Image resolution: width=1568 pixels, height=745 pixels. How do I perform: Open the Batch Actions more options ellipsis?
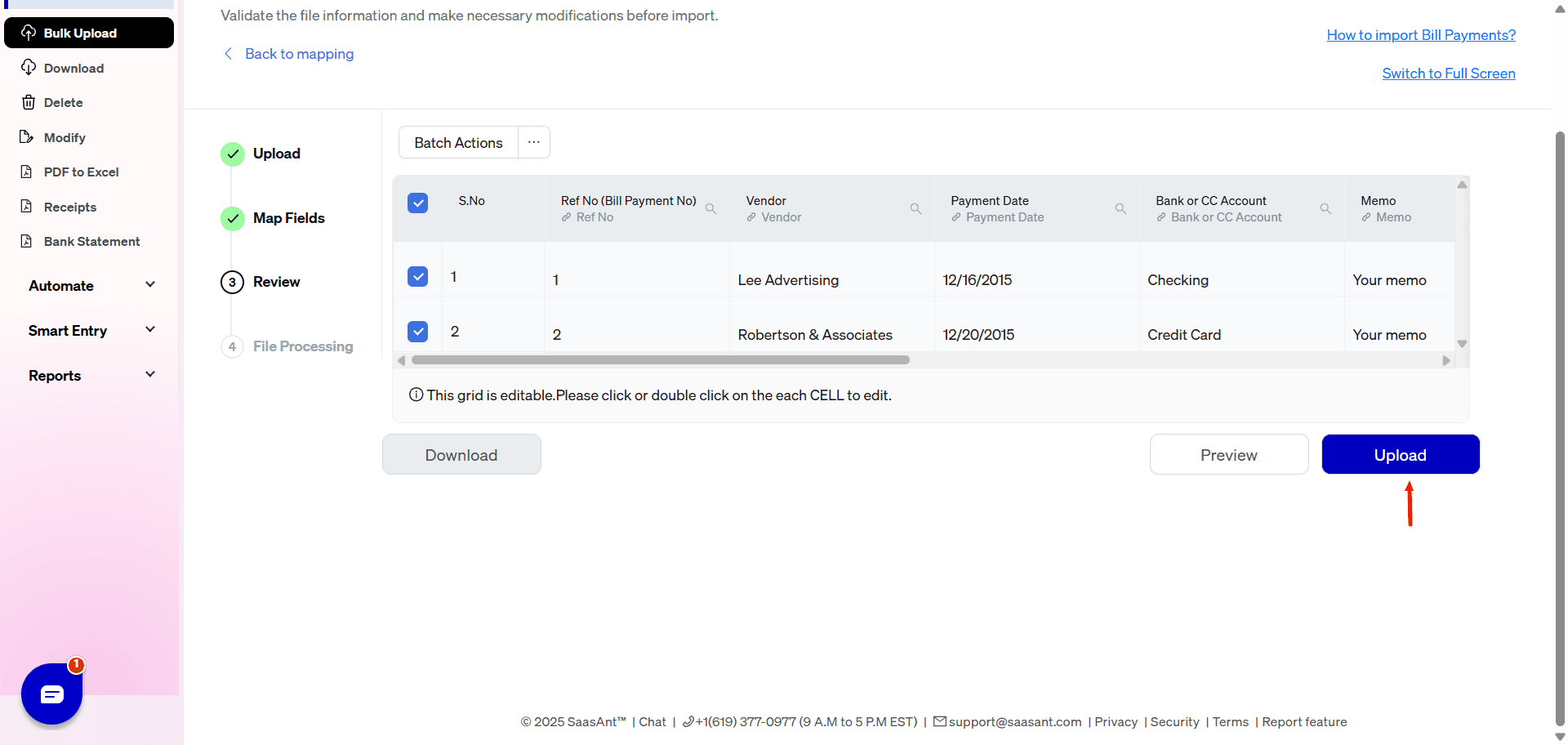(534, 142)
